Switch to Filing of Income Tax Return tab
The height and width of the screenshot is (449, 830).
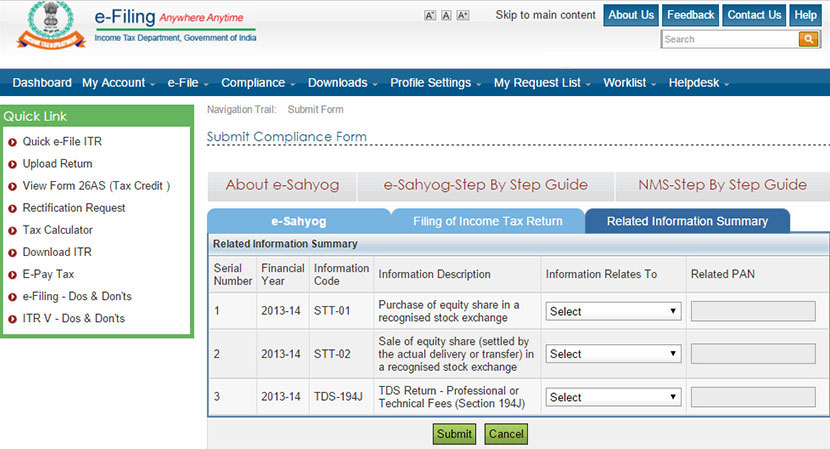click(488, 221)
